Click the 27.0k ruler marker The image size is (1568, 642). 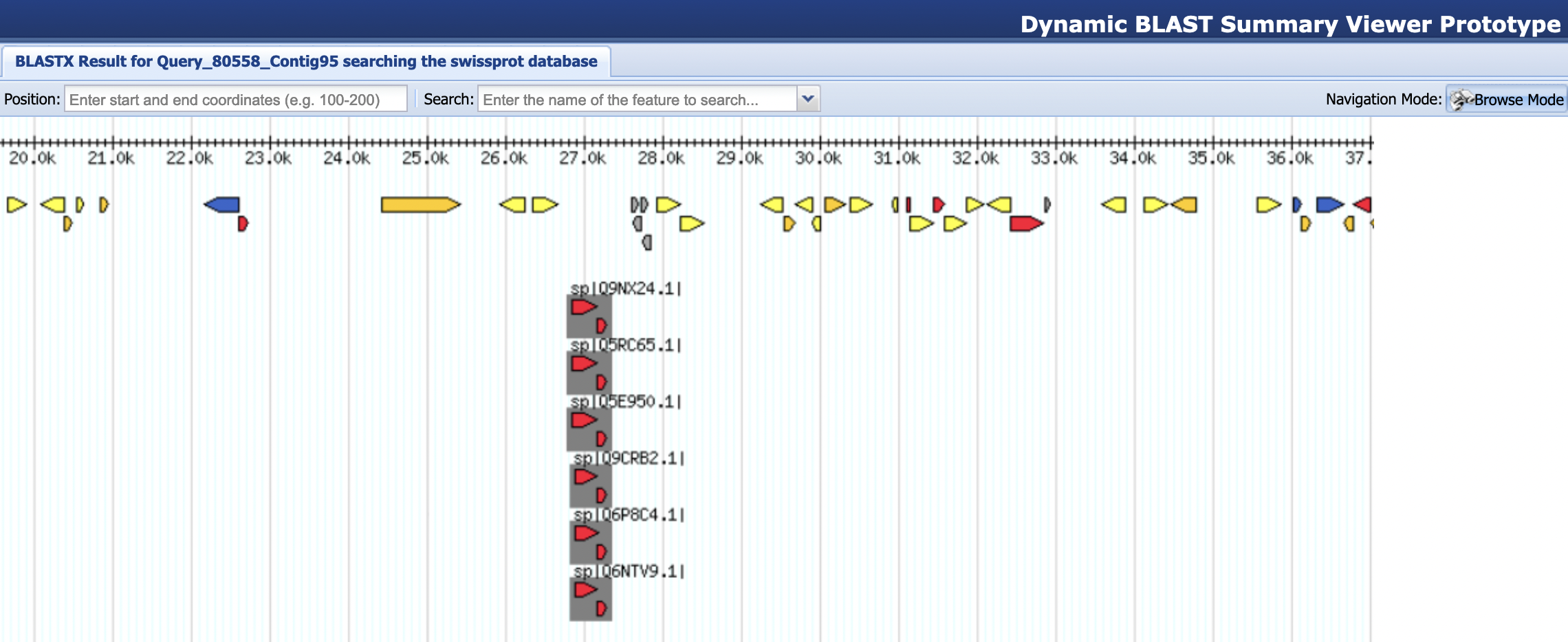(582, 158)
